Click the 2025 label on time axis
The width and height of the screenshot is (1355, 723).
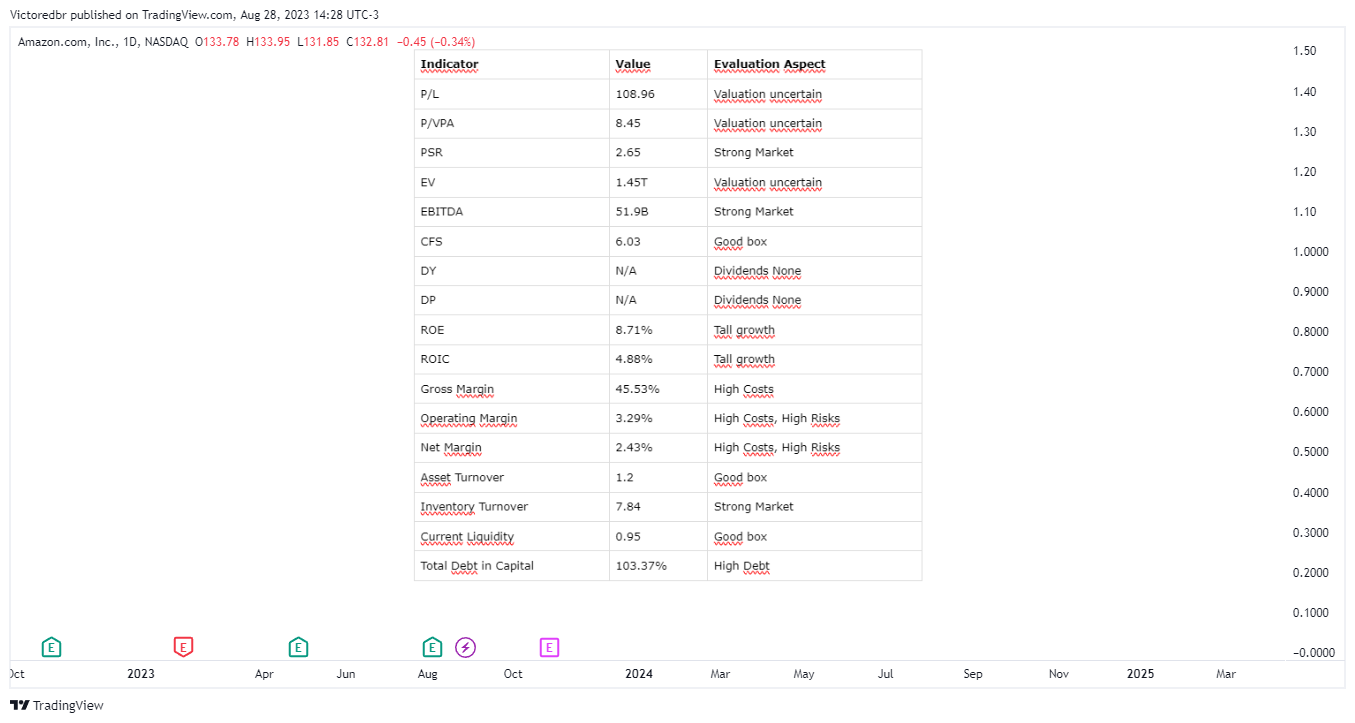[1140, 674]
